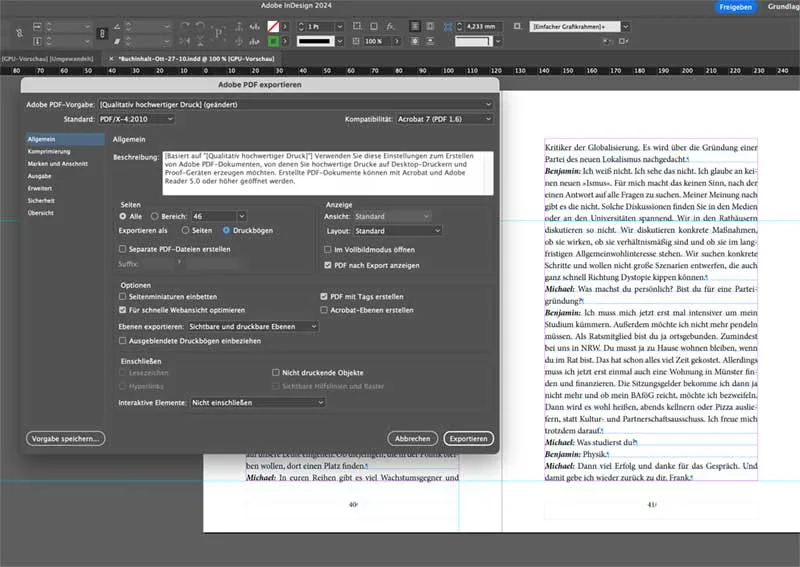The width and height of the screenshot is (800, 567).
Task: Uncheck PDF nach Export anzeigen
Action: [327, 265]
